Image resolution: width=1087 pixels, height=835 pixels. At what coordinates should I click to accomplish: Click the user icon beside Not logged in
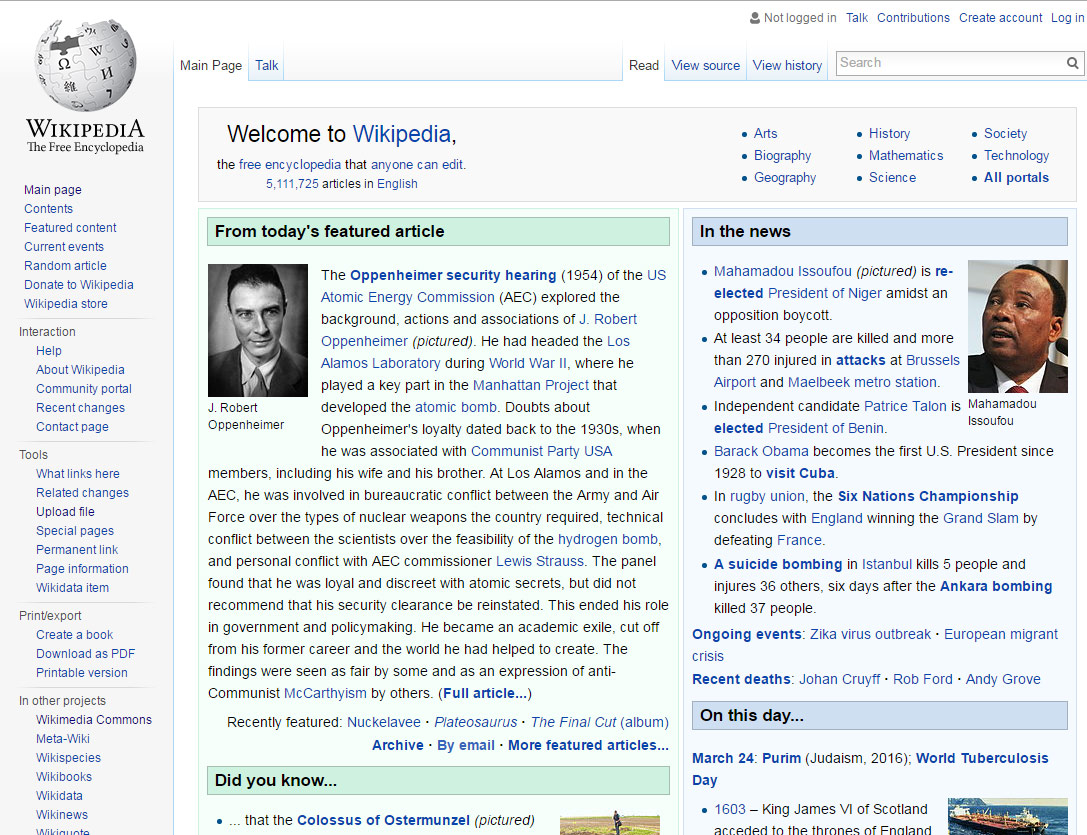(x=755, y=18)
